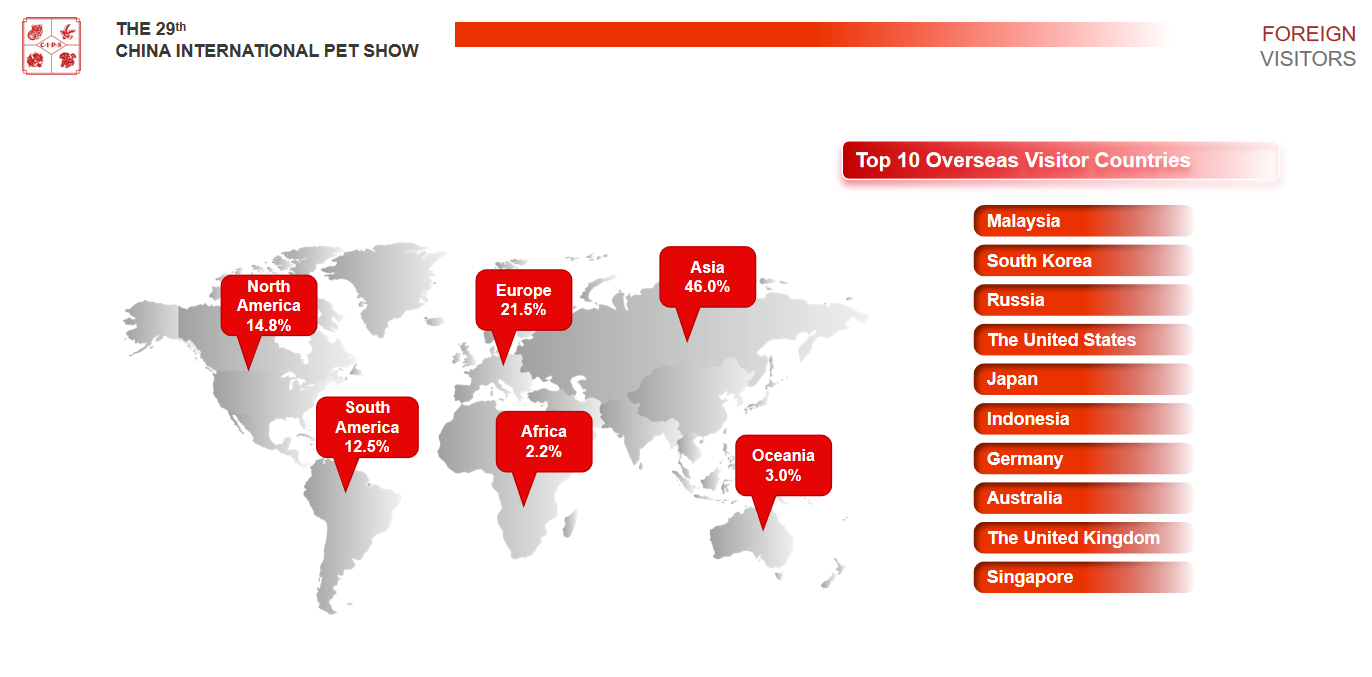Click the Germany list entry
This screenshot has width=1372, height=677.
pos(1083,459)
